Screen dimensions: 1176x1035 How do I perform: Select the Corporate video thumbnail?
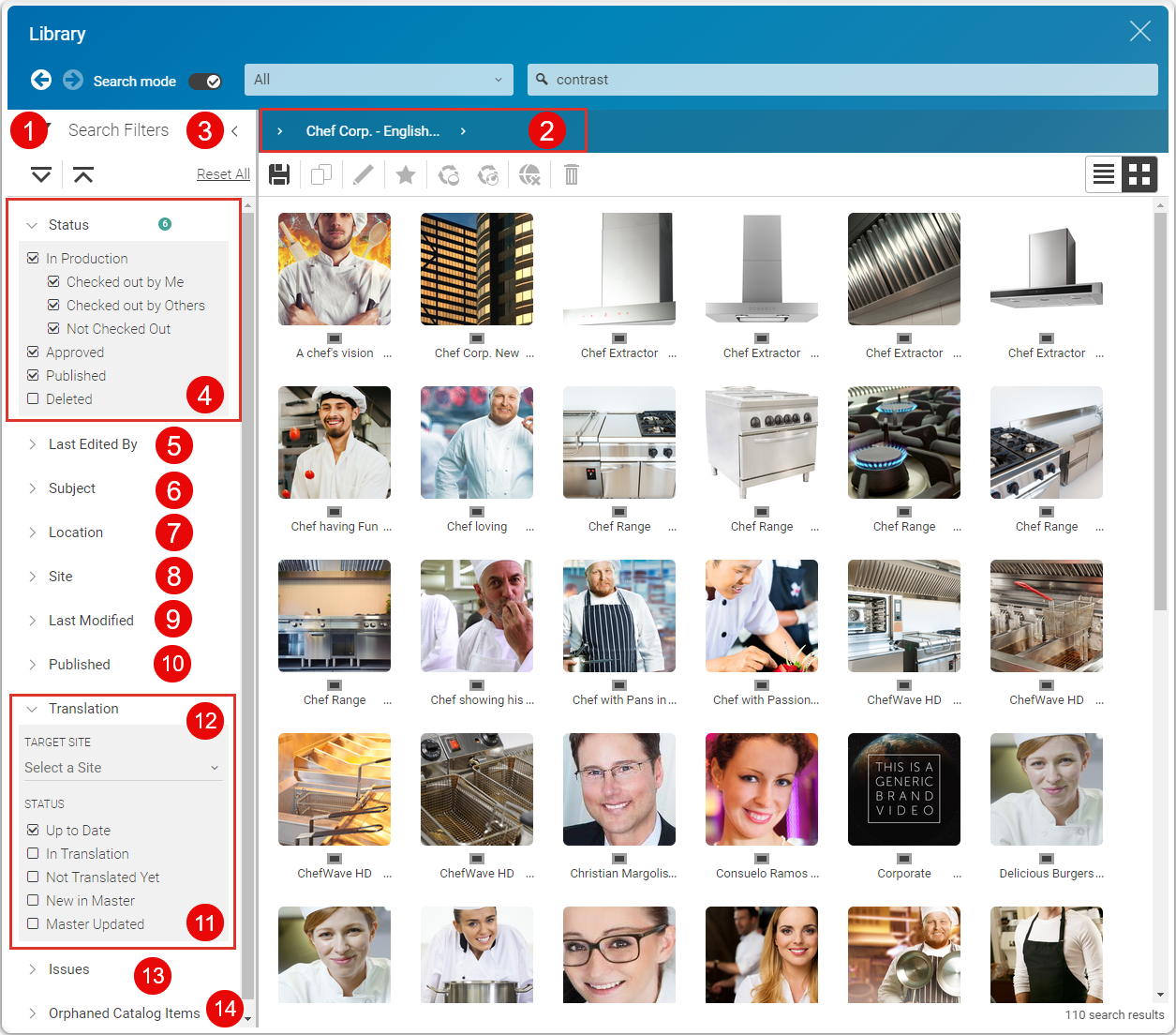(x=903, y=789)
